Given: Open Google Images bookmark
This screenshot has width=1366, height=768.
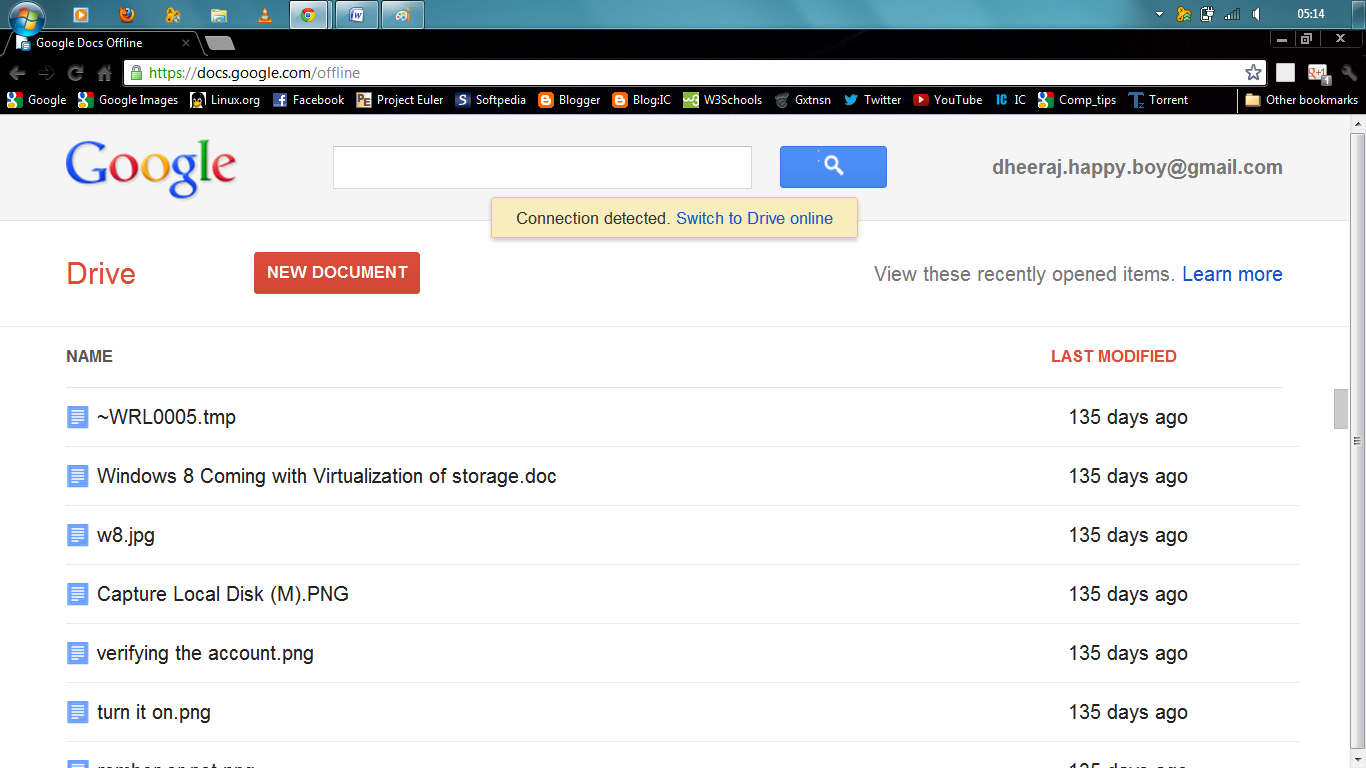Looking at the screenshot, I should tap(128, 100).
